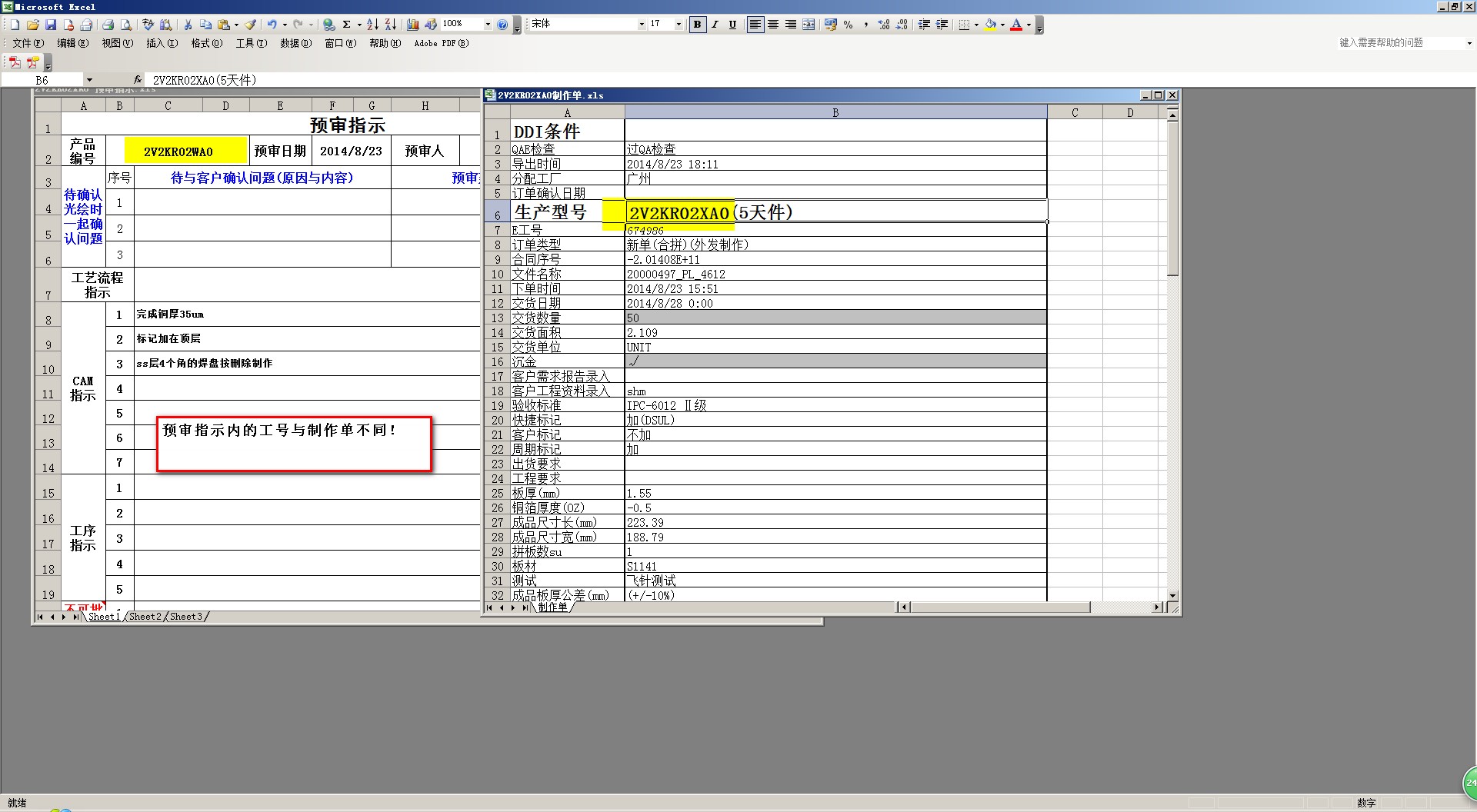Viewport: 1477px width, 812px height.
Task: Insert a hyperlink
Action: pyautogui.click(x=329, y=25)
